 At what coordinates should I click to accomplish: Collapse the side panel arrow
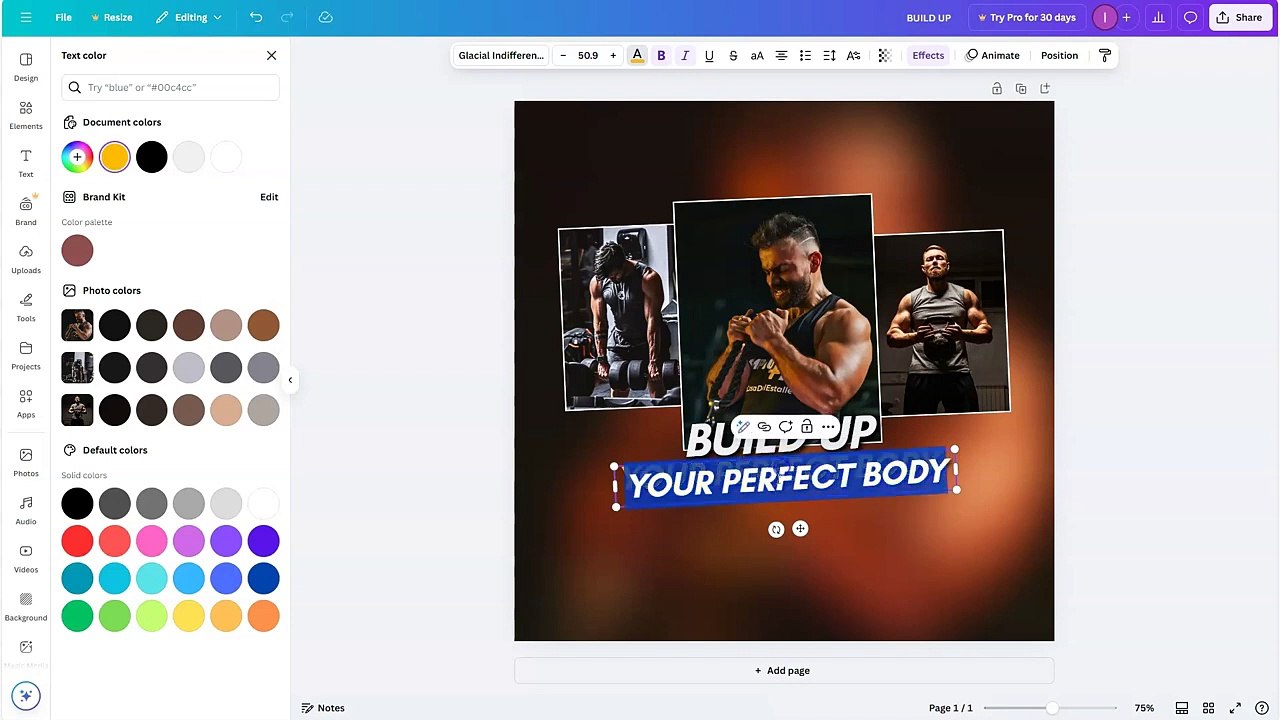tap(290, 380)
